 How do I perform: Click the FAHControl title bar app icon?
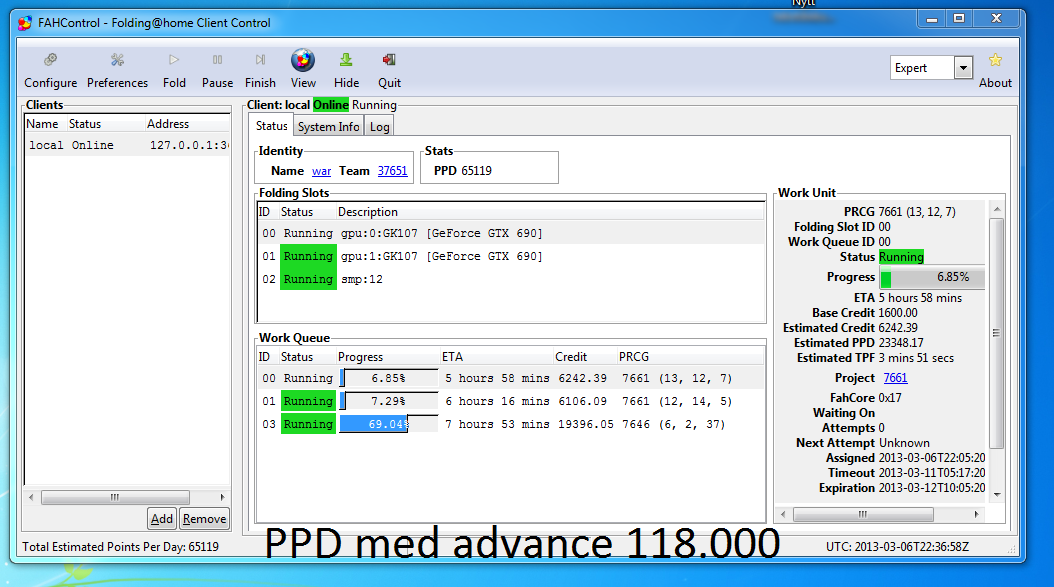(x=25, y=23)
